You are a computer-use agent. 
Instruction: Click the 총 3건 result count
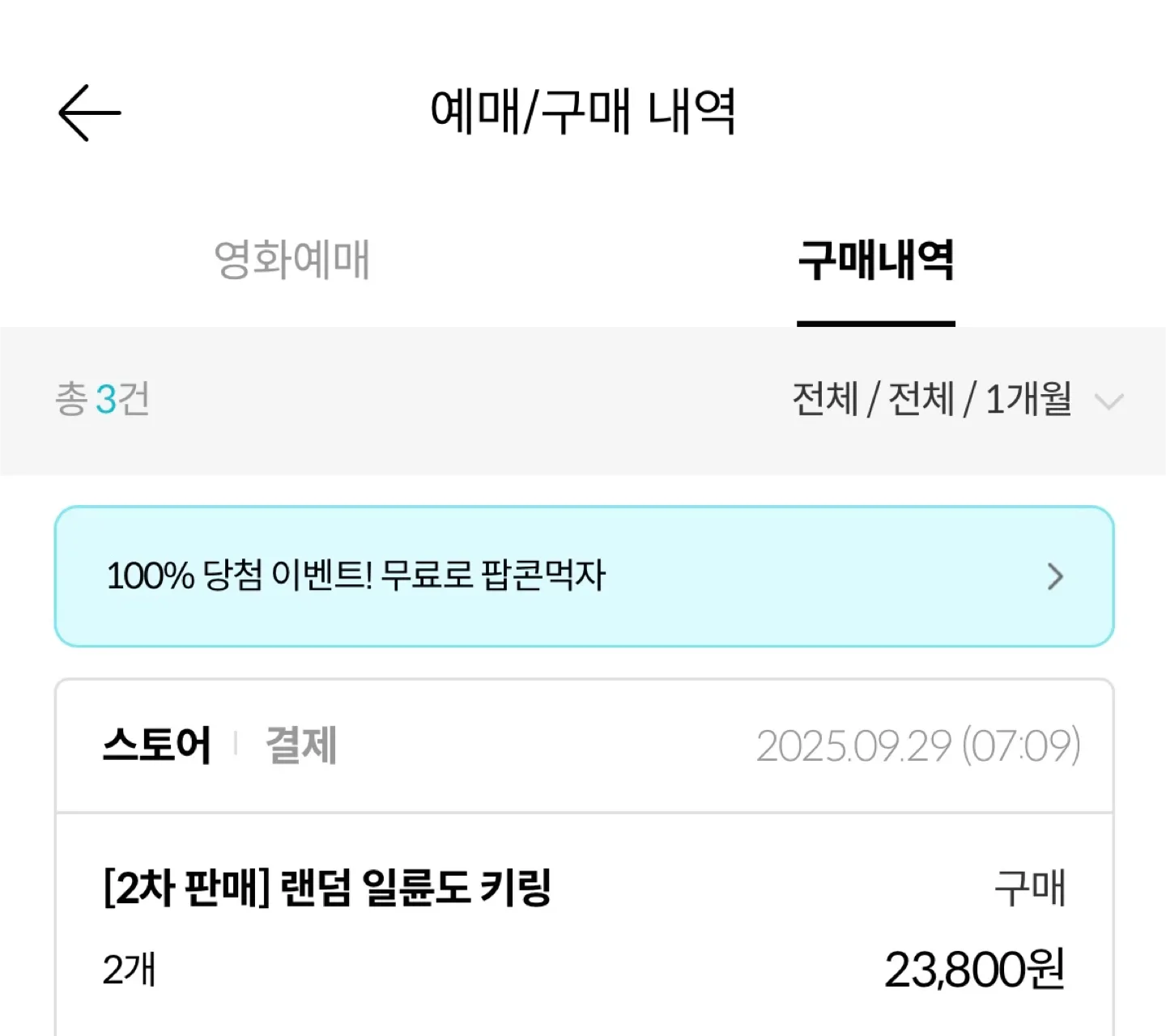102,399
